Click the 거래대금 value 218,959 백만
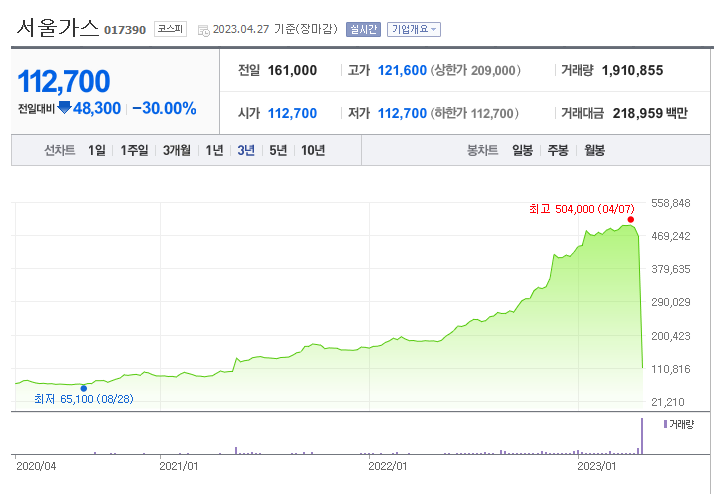The image size is (714, 494). coord(650,113)
